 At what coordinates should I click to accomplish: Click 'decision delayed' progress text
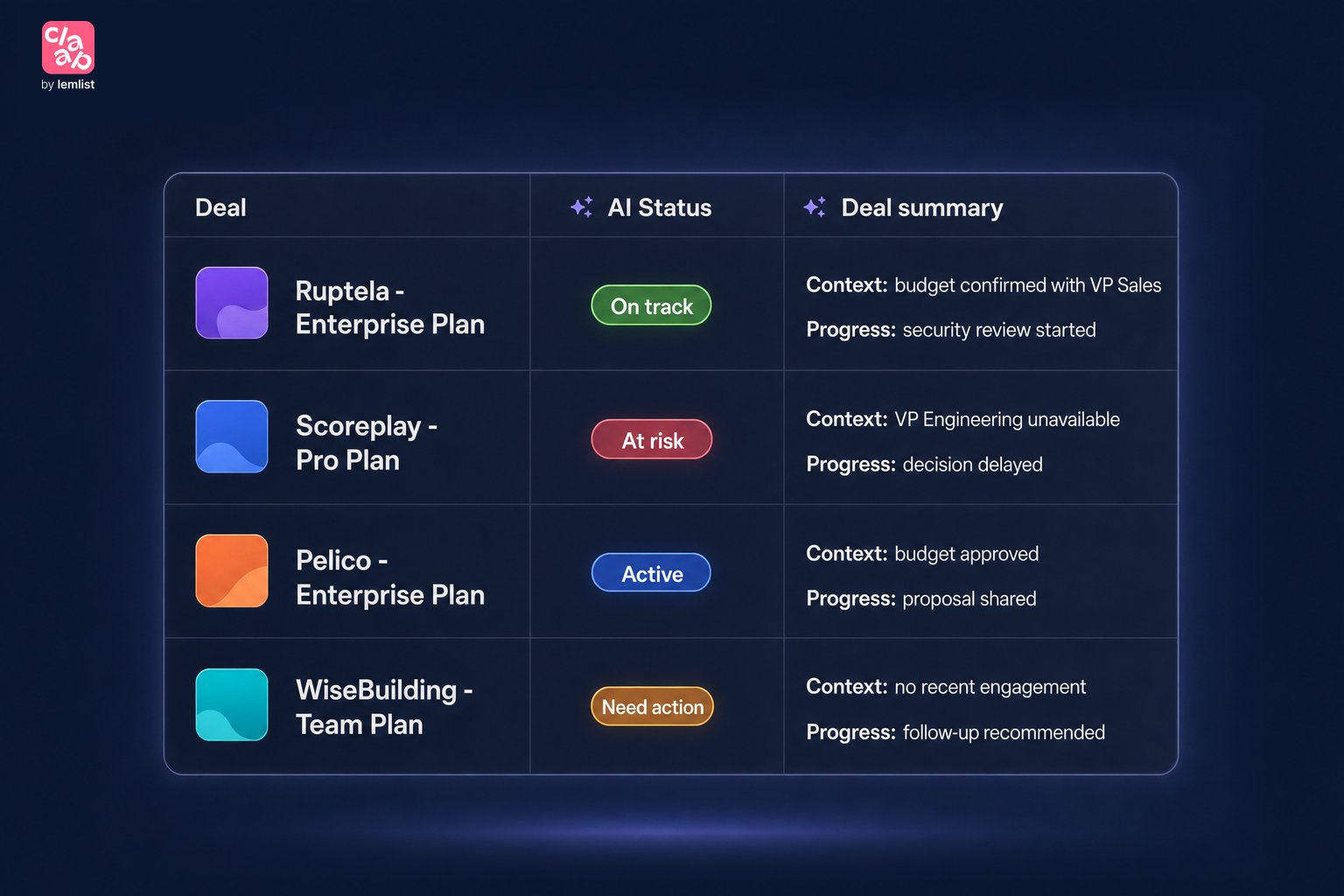(x=972, y=465)
